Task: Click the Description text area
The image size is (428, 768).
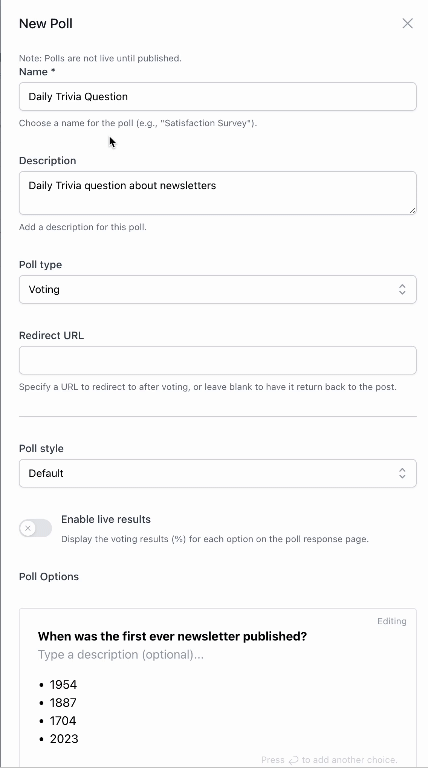Action: click(x=218, y=193)
